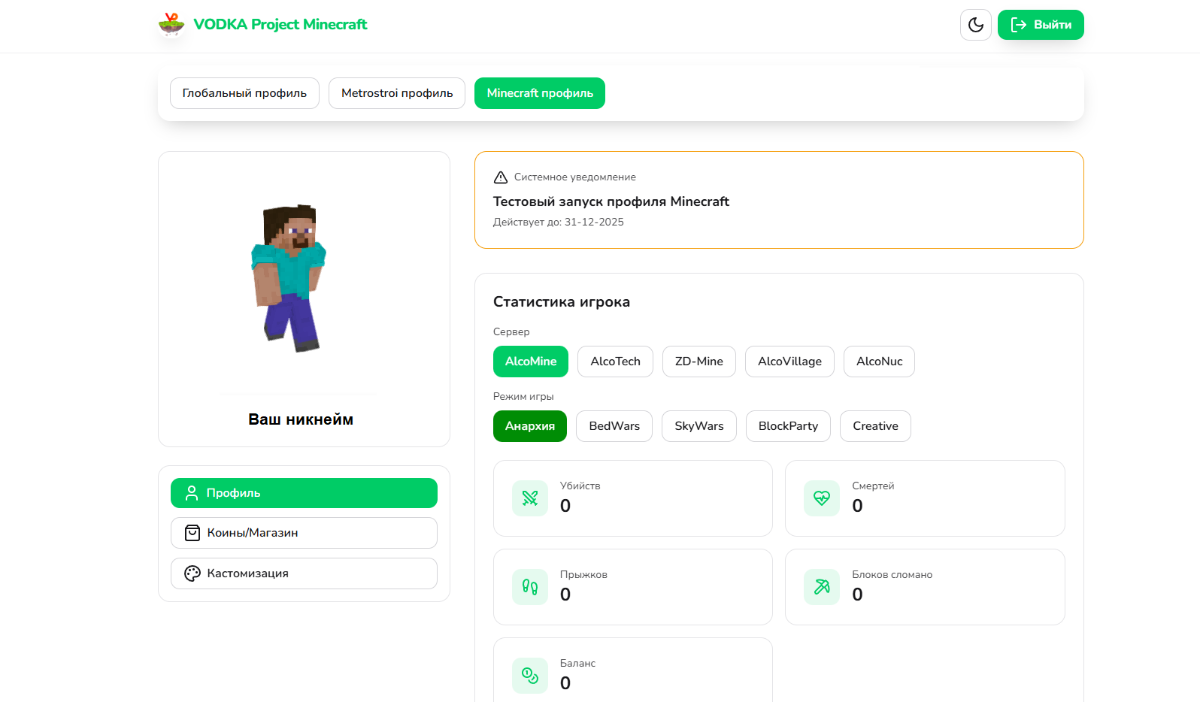Click the shopping bag icon beside Коины/Магазин

pyautogui.click(x=192, y=533)
